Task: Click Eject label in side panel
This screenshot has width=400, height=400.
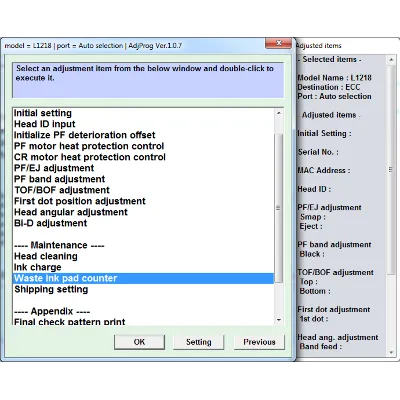Action: (x=311, y=226)
